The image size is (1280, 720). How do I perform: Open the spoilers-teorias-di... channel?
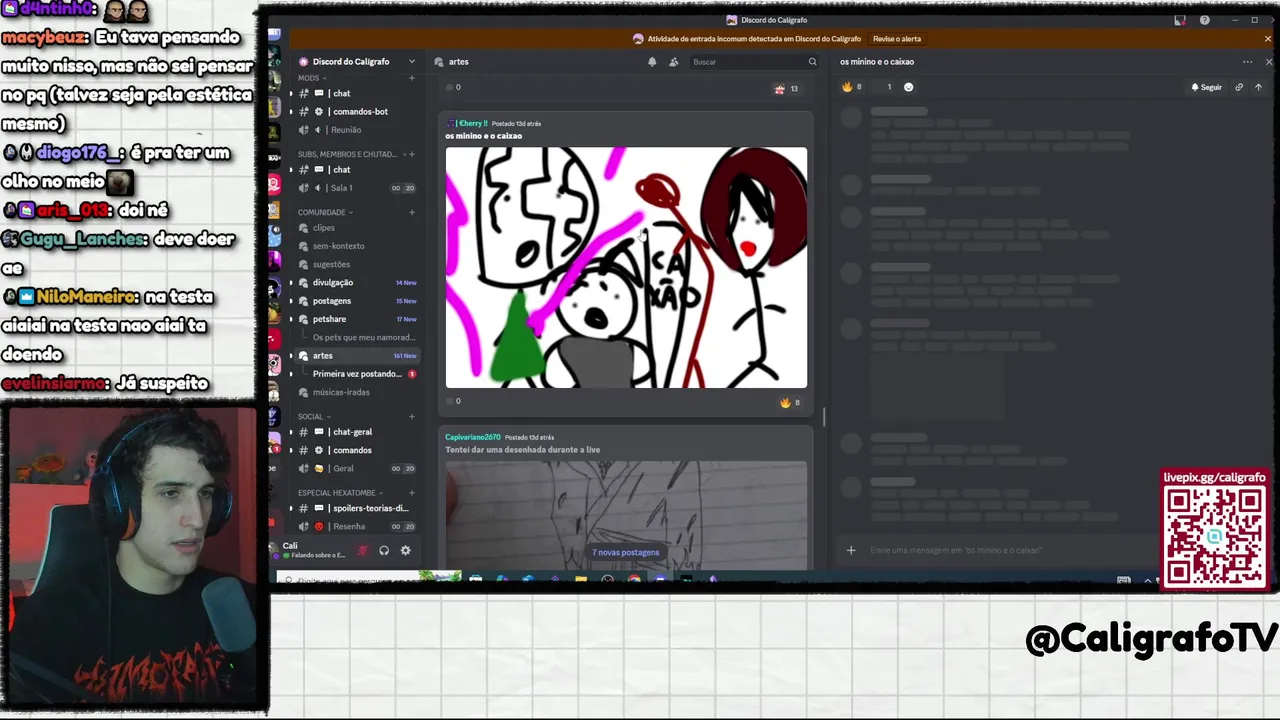pyautogui.click(x=354, y=508)
